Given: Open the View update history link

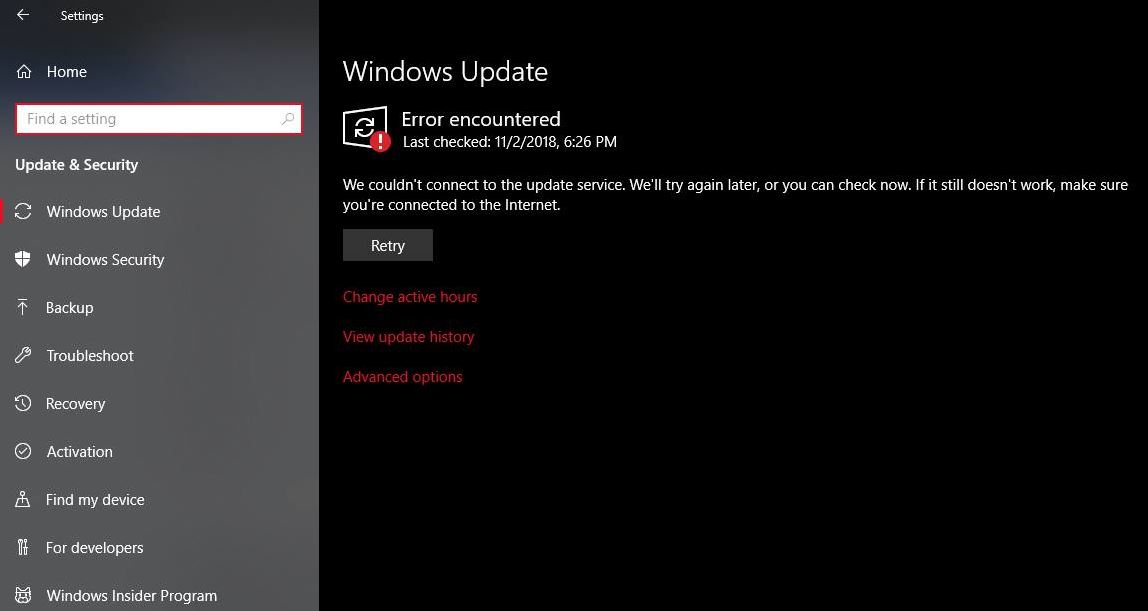Looking at the screenshot, I should point(408,337).
